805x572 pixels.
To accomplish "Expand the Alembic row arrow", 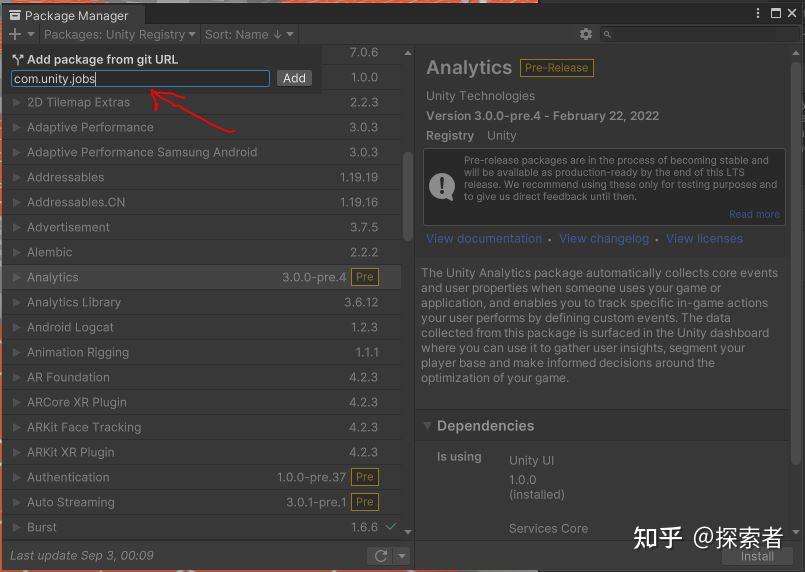I will [x=16, y=252].
